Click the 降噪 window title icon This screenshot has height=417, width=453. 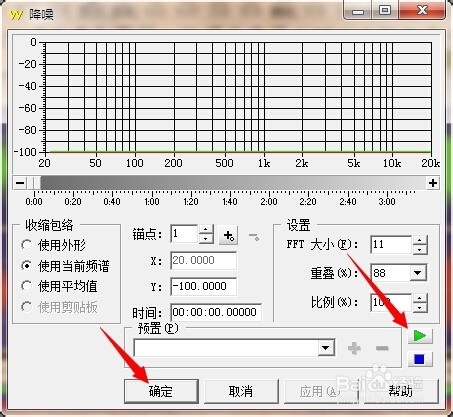coord(16,14)
